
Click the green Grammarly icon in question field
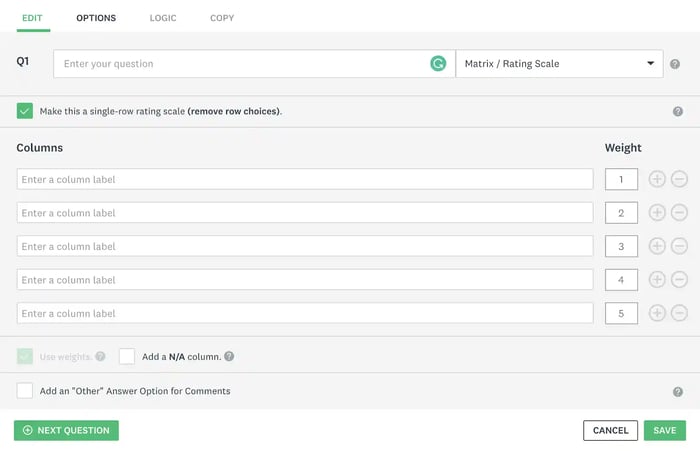pos(438,63)
